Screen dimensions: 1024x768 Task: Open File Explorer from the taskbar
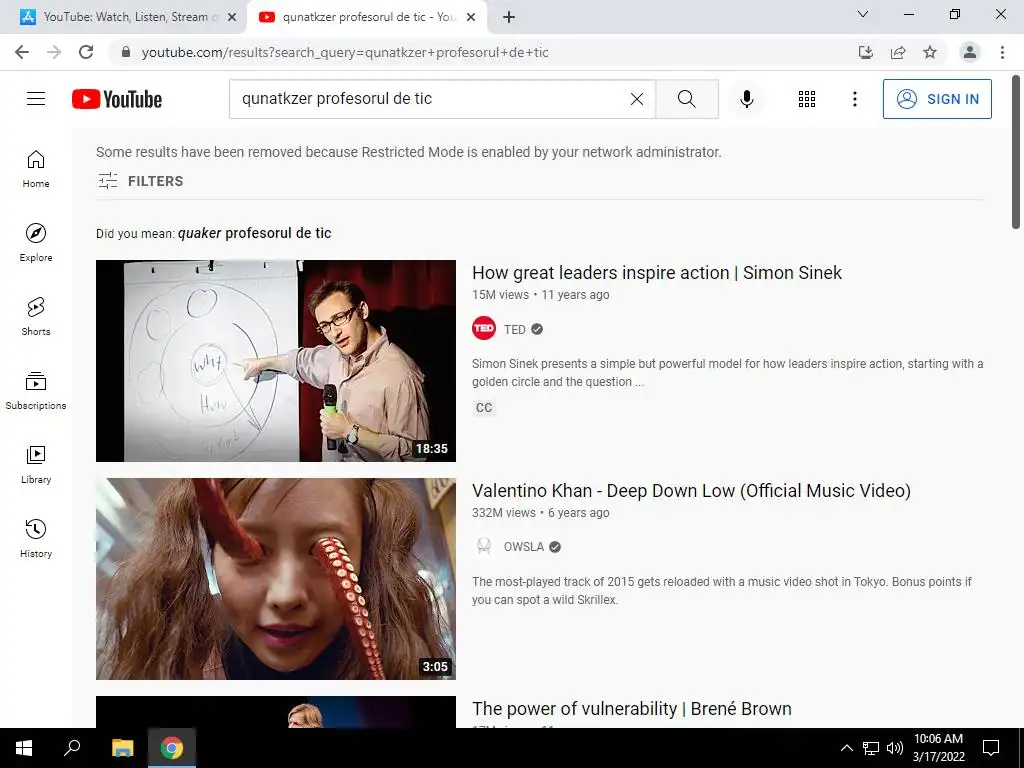click(122, 748)
